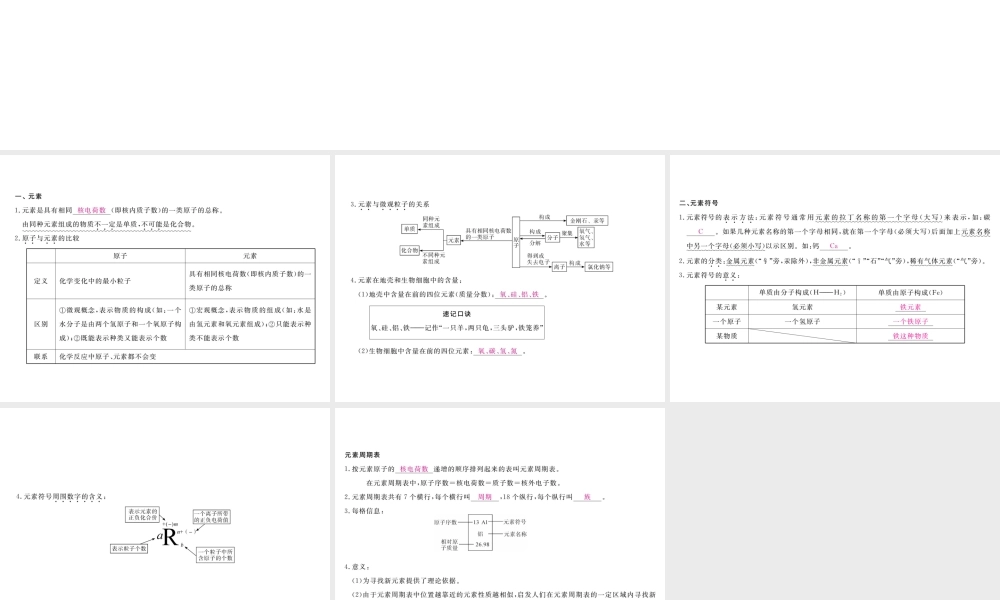This screenshot has width=1000, height=600.
Task: Click the 单质 box in the relationship diagram
Action: (409, 228)
